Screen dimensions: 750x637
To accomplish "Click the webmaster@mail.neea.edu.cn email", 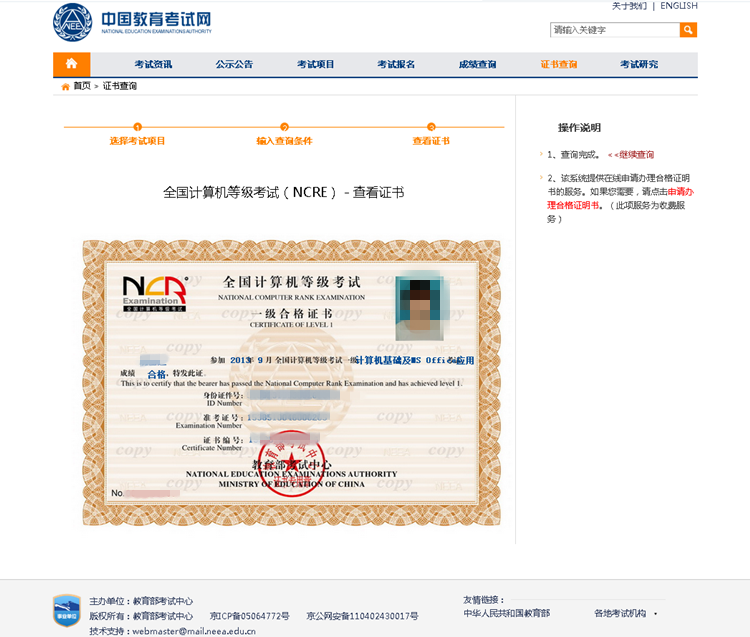I will [194, 631].
